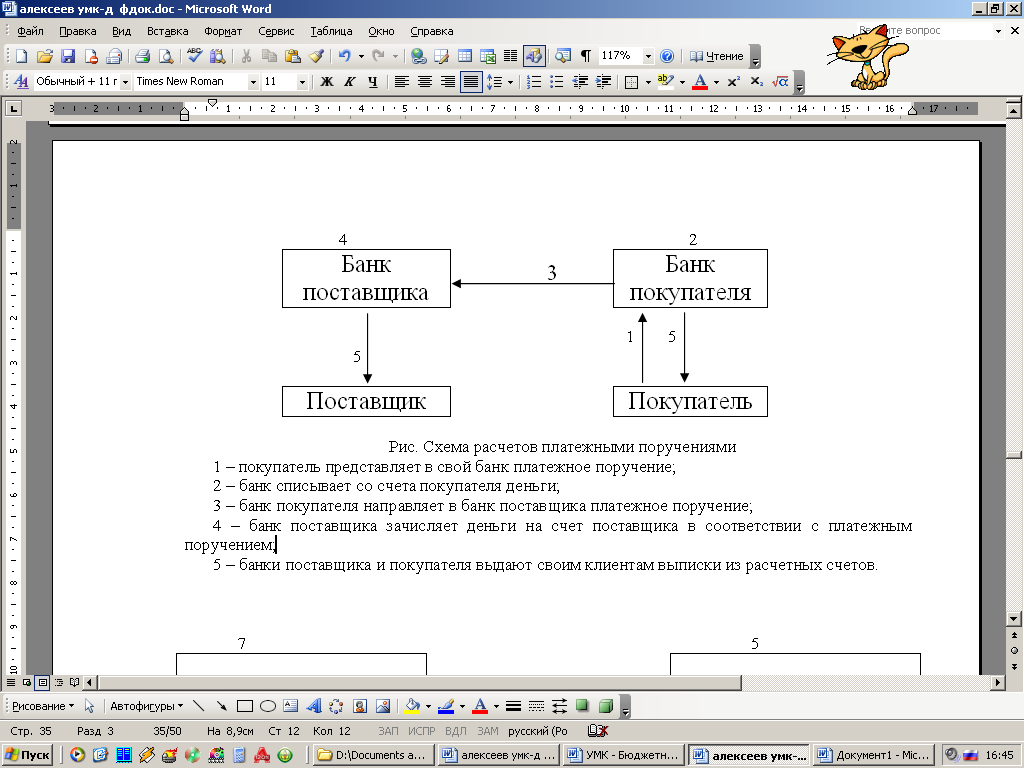Image resolution: width=1024 pixels, height=768 pixels.
Task: Click the Пуск start button
Action: 27,755
